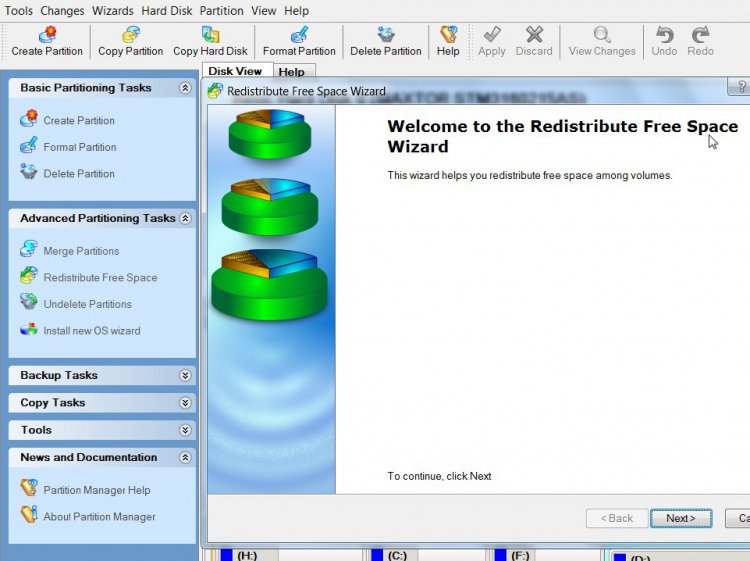The width and height of the screenshot is (750, 561).
Task: Click the Format Partition toolbar icon
Action: [x=299, y=34]
